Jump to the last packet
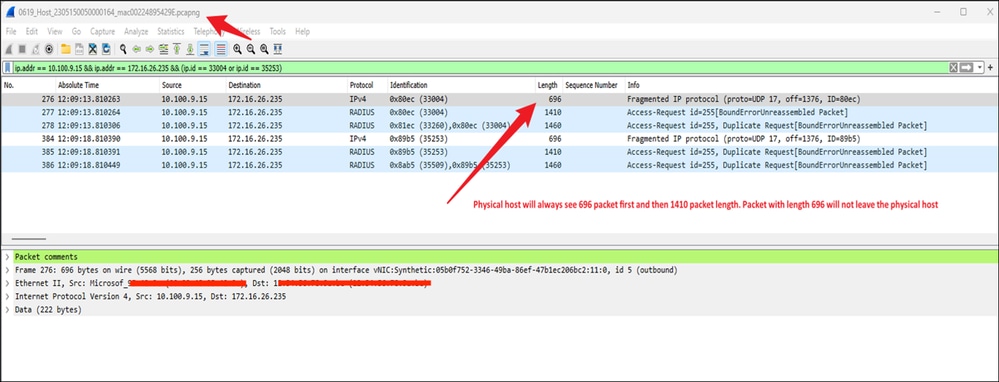Screen dimensions: 999x382 point(190,49)
